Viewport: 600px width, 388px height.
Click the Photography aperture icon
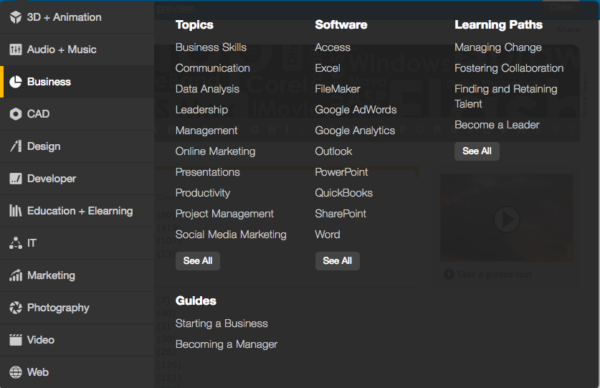point(16,308)
